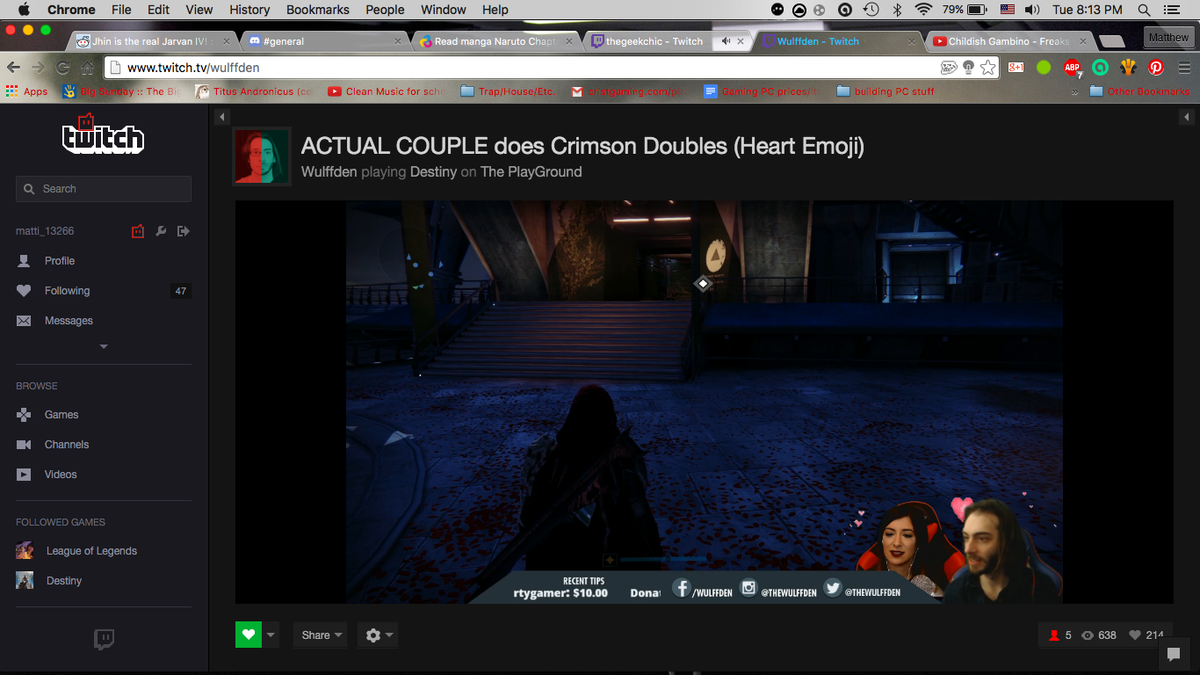The image size is (1200, 675).
Task: Open the Games browse link
Action: pyautogui.click(x=61, y=415)
